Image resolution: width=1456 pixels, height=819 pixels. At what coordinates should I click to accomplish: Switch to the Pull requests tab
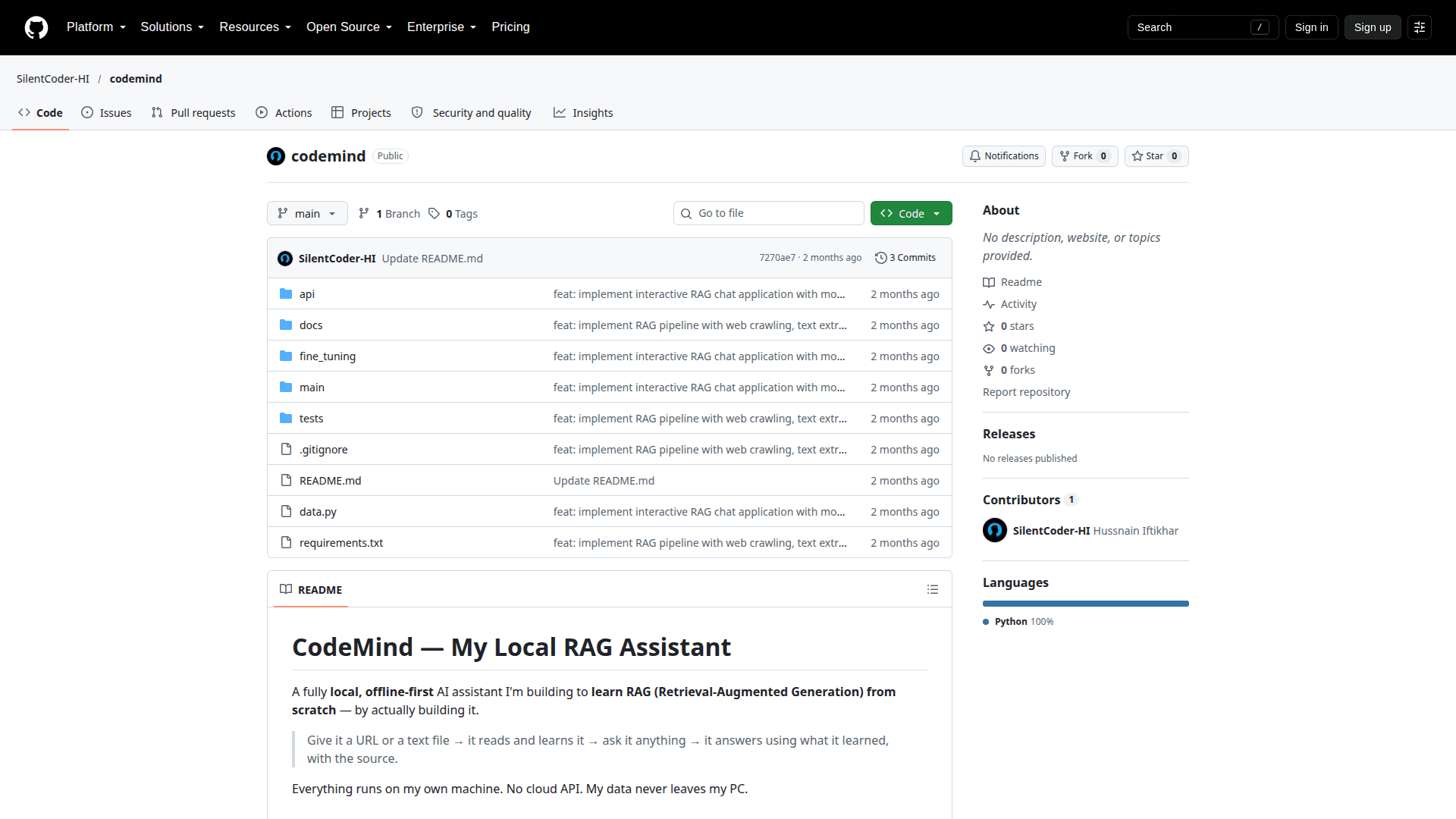193,113
